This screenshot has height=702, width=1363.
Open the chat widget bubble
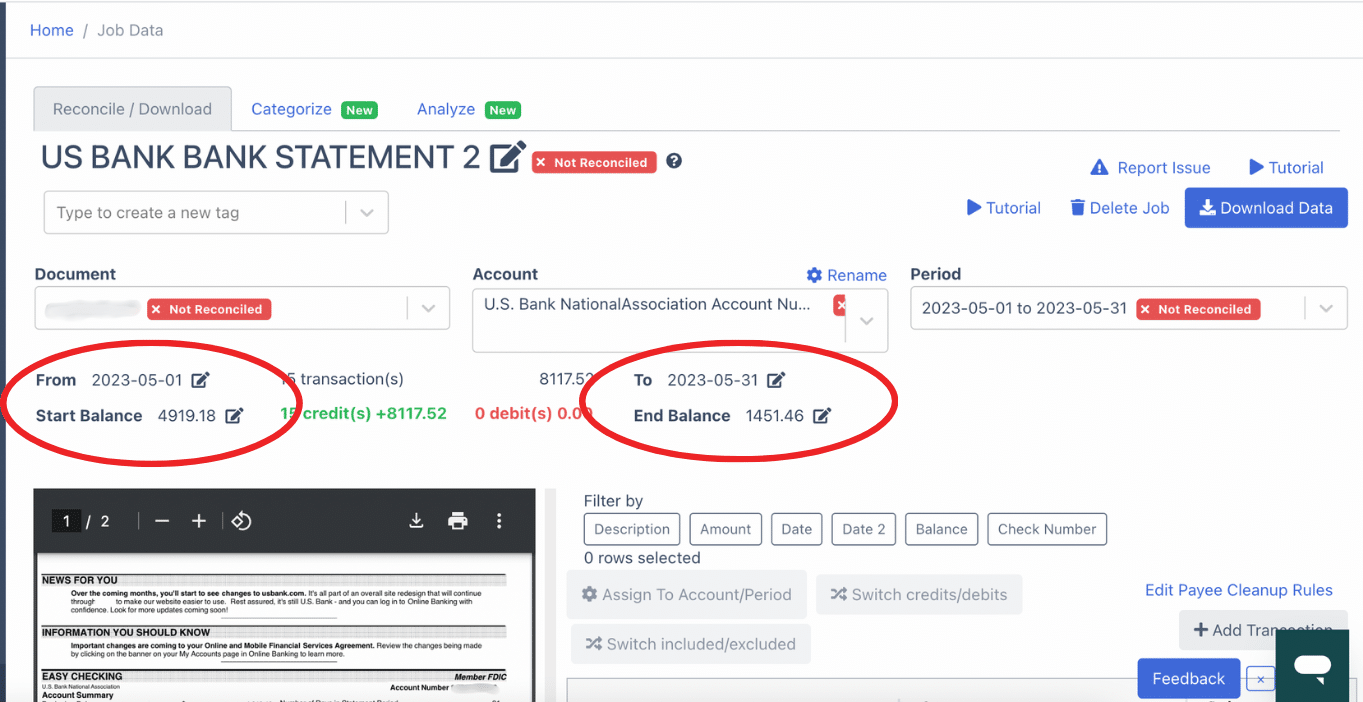point(1312,665)
